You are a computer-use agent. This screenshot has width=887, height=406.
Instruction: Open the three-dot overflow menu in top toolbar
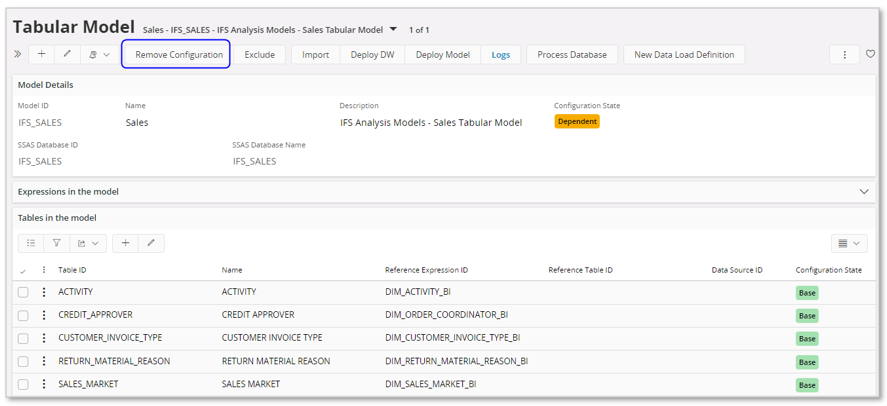(x=844, y=55)
